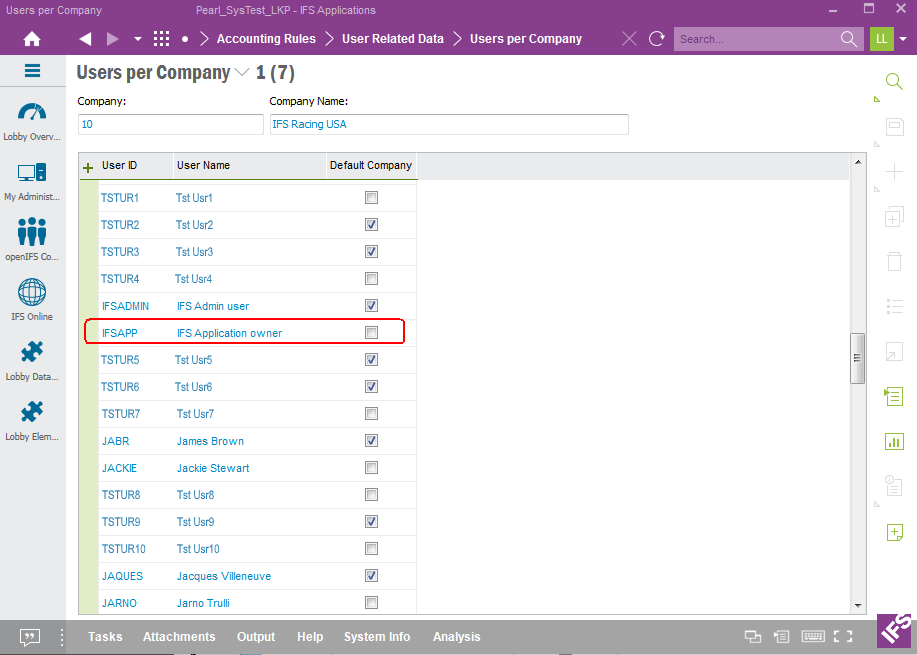Expand the user menu arrow beside LL
The height and width of the screenshot is (655, 917).
coord(904,39)
